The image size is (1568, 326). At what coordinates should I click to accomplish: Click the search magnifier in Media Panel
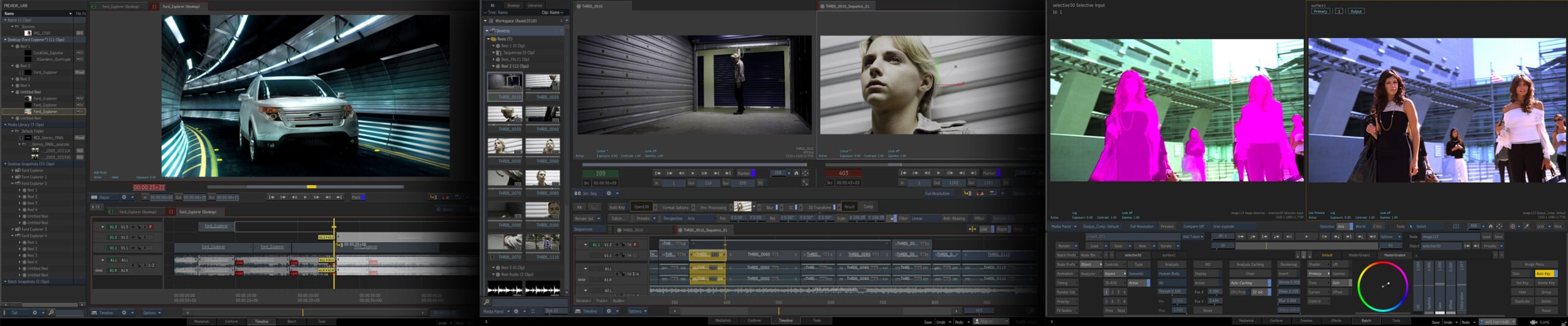(x=486, y=302)
